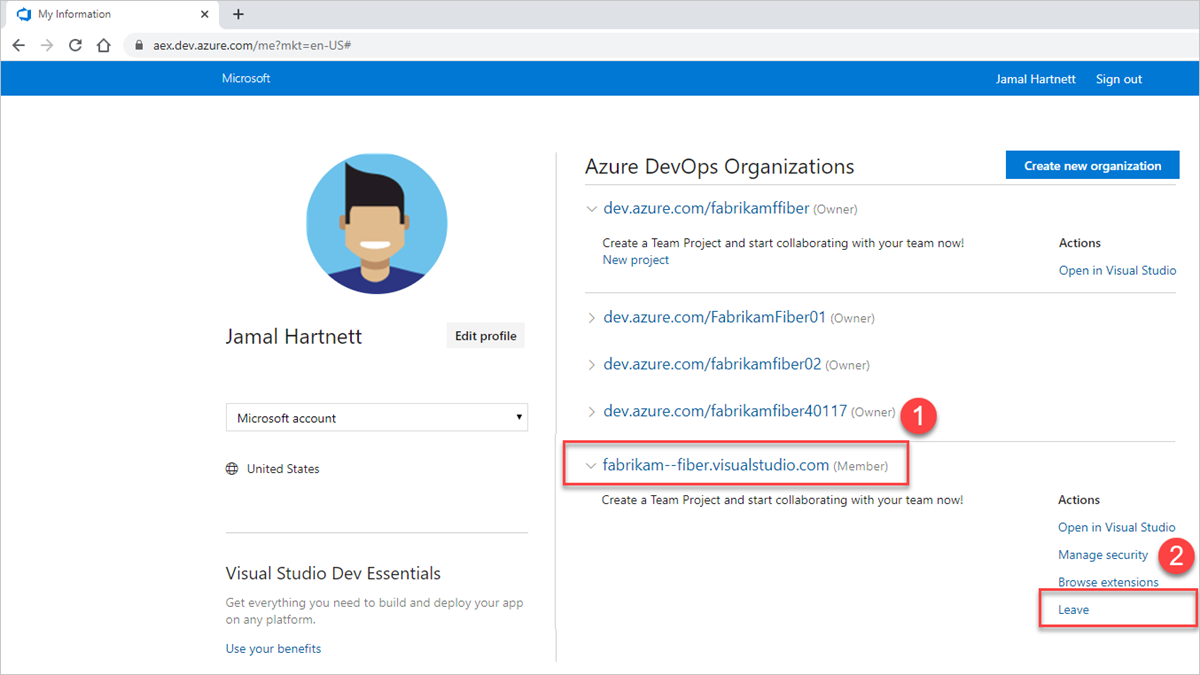Expand the dev.azure.com/FabrikamFiber01 organization

tap(592, 318)
